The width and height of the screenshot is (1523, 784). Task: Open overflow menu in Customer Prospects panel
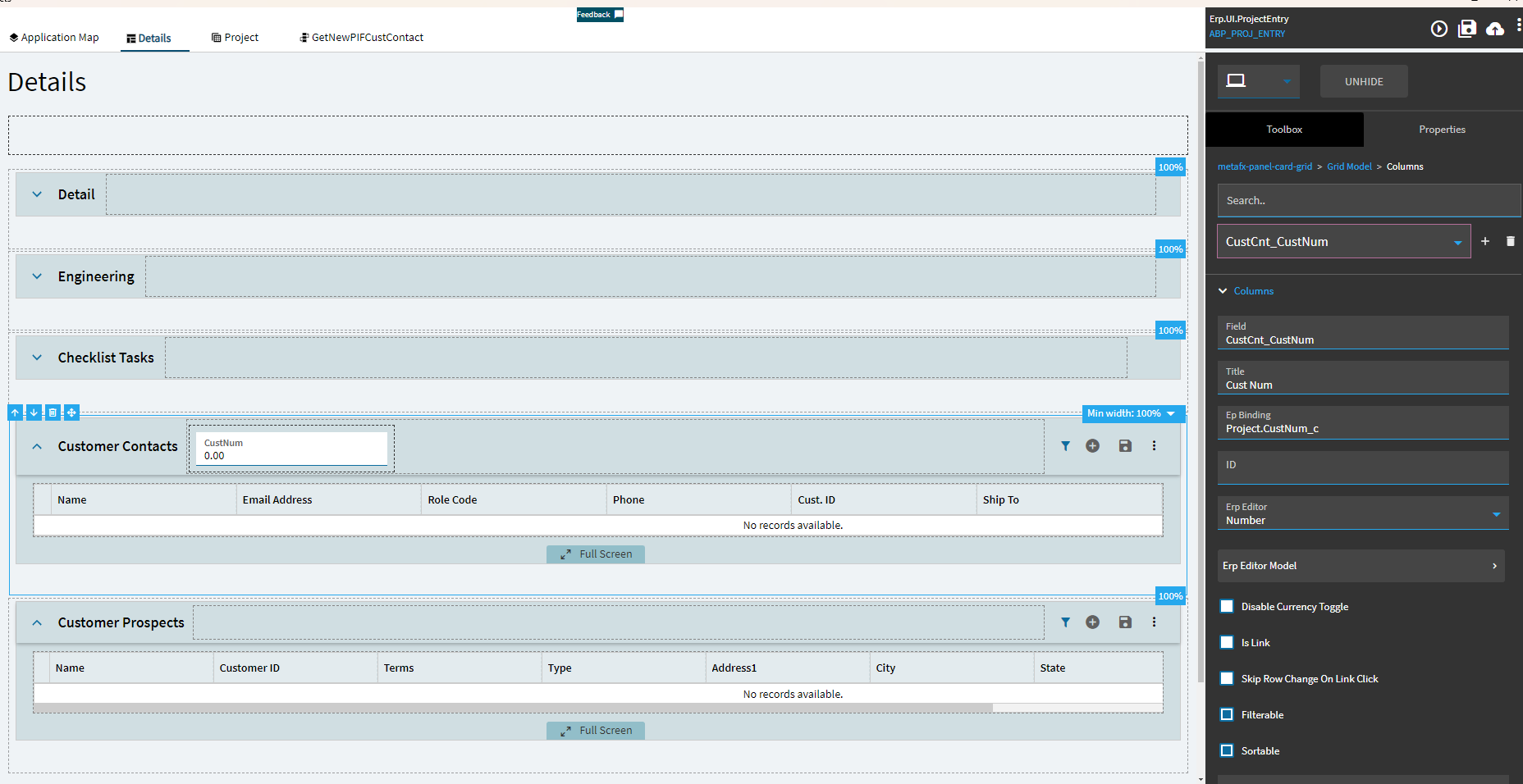[x=1154, y=622]
